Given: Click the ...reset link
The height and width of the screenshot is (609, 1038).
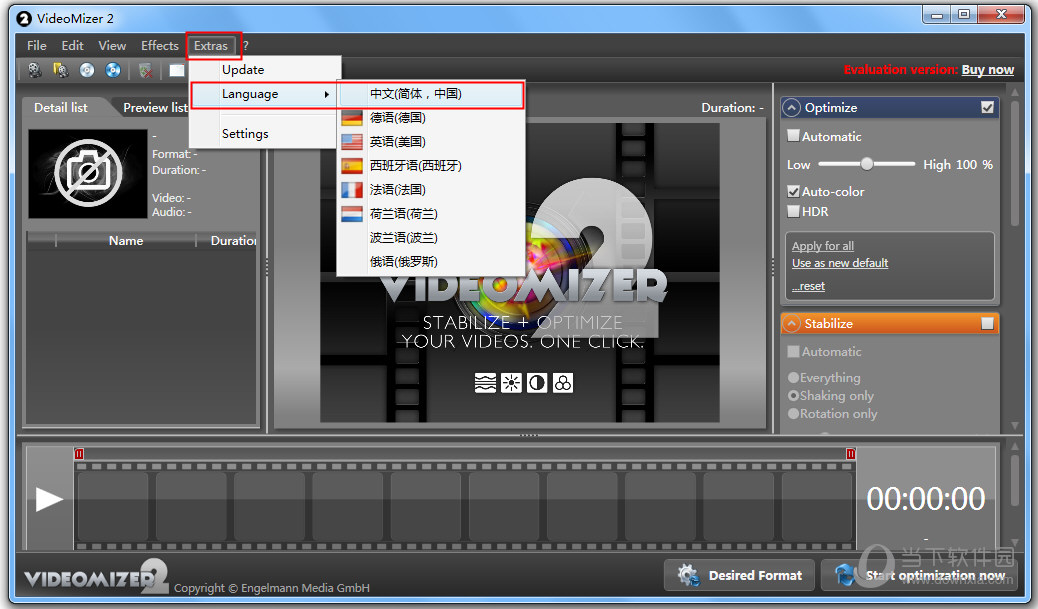Looking at the screenshot, I should coord(808,286).
